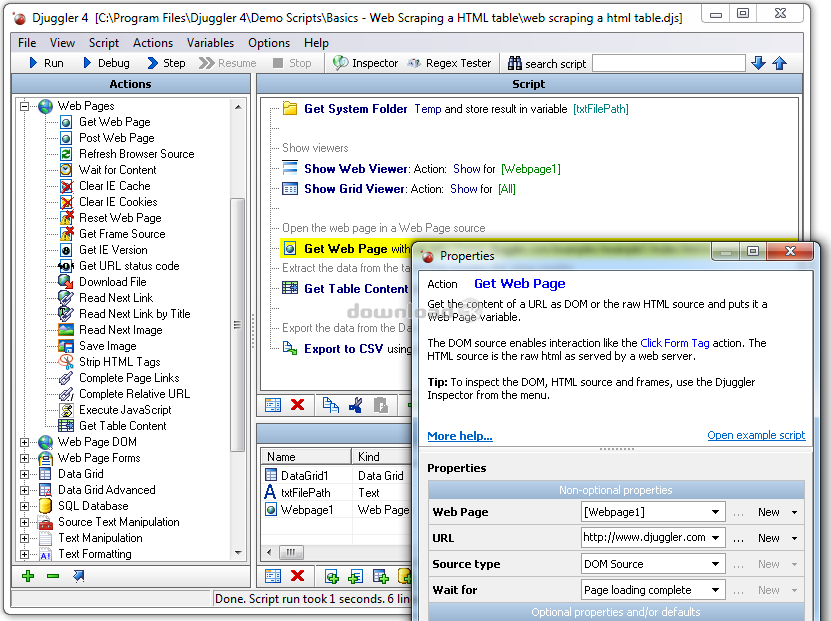Open the Variables menu
This screenshot has height=621, width=831.
[x=210, y=43]
